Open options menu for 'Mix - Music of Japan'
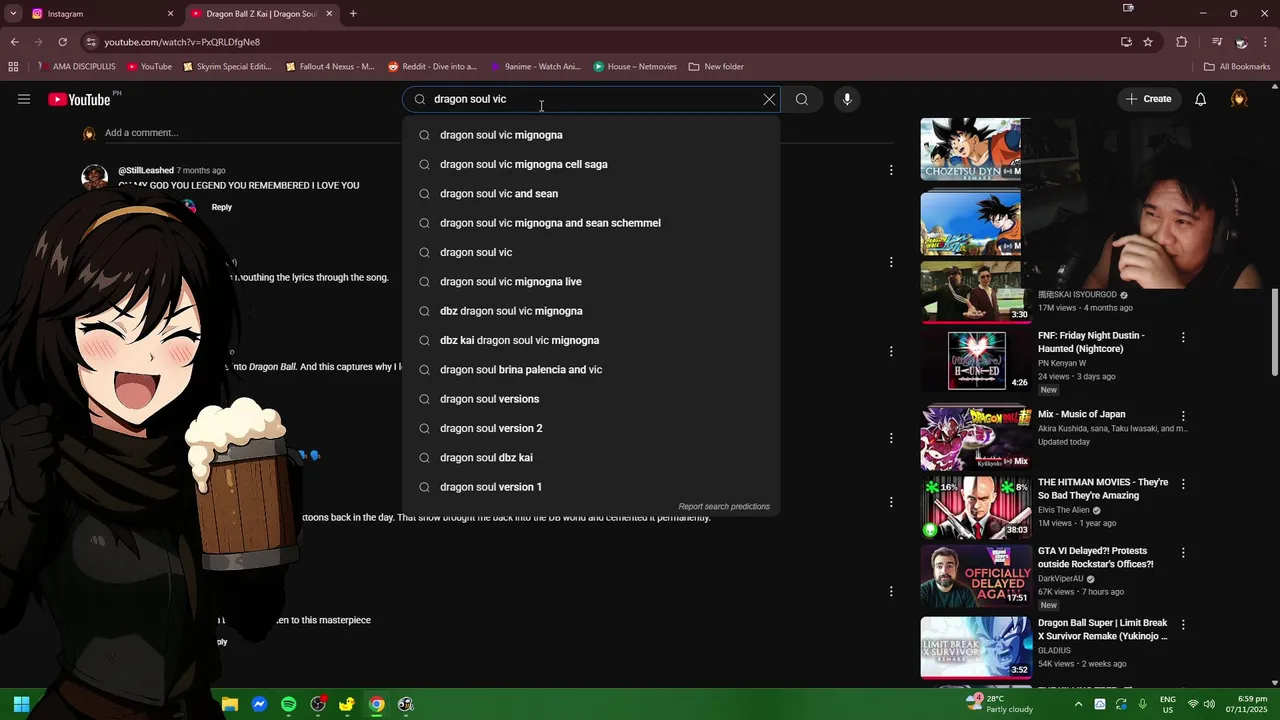Viewport: 1280px width, 720px height. [1183, 416]
